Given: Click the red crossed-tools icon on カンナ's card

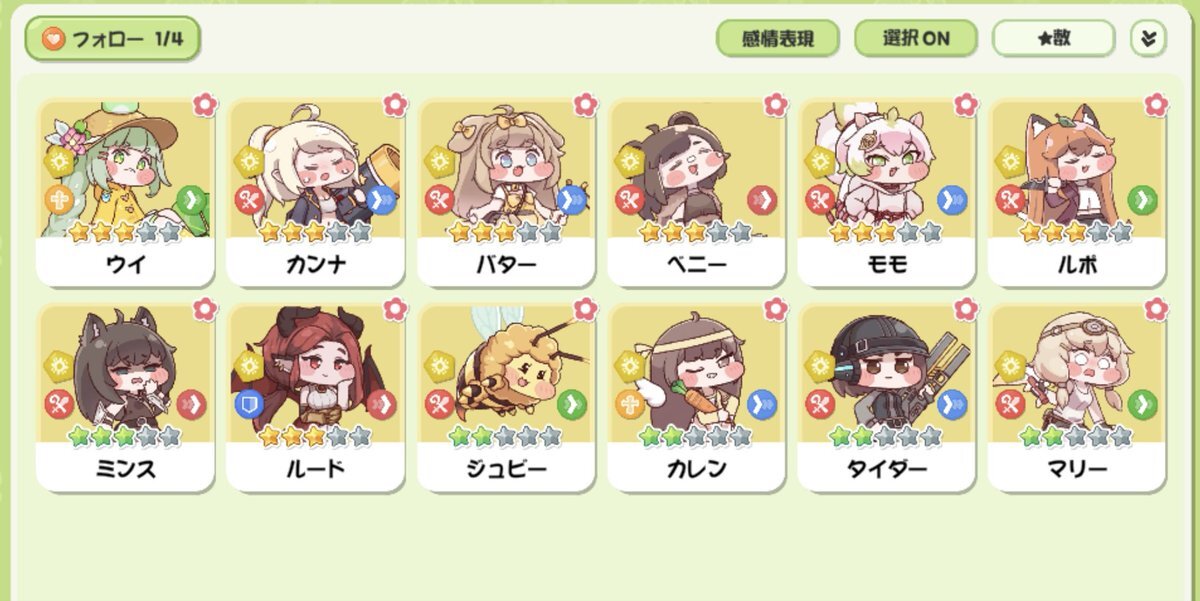Looking at the screenshot, I should (x=248, y=199).
